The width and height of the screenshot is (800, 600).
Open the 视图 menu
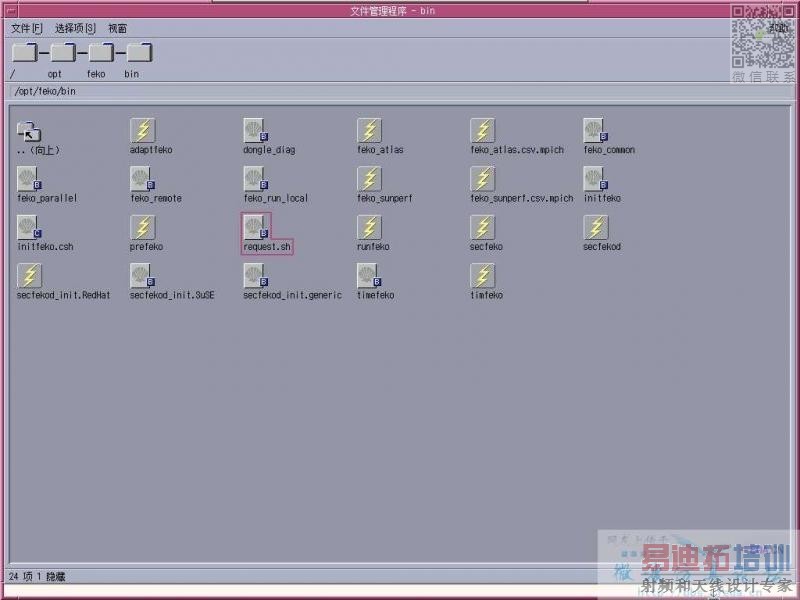(x=117, y=29)
